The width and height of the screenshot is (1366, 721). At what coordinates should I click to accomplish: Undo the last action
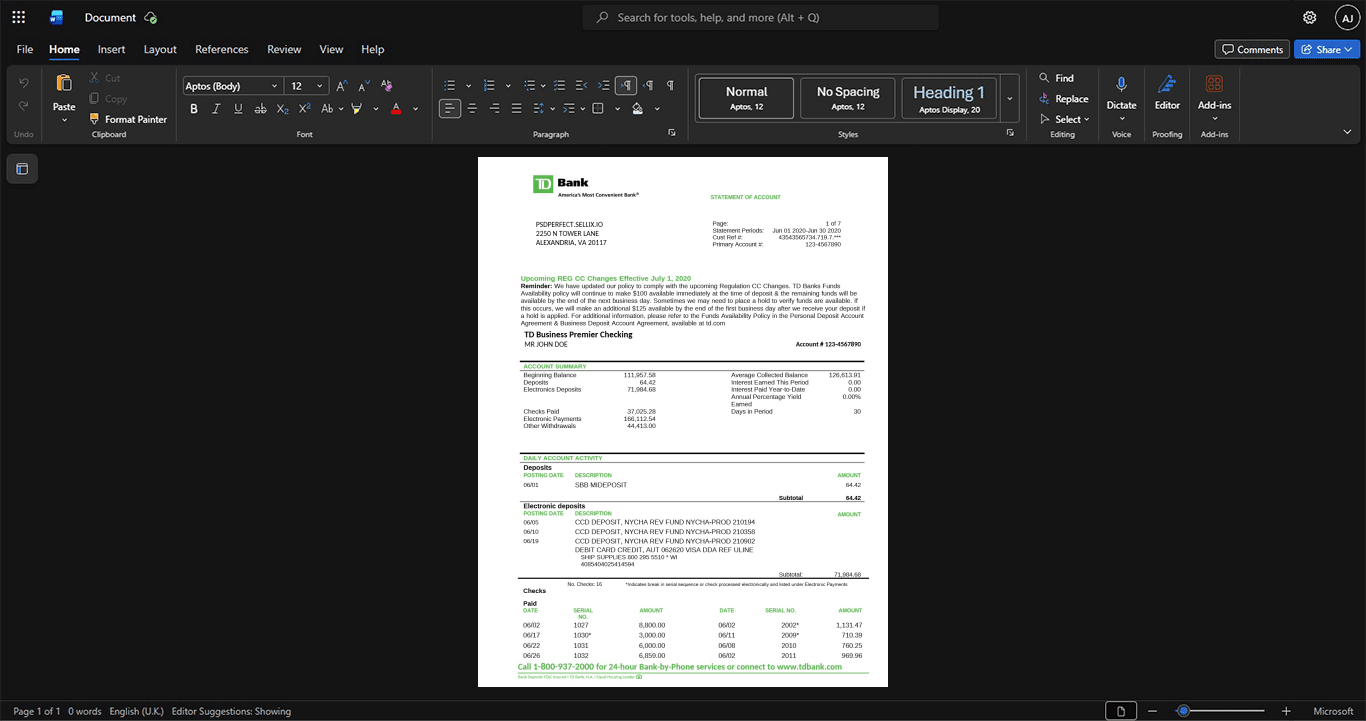24,82
